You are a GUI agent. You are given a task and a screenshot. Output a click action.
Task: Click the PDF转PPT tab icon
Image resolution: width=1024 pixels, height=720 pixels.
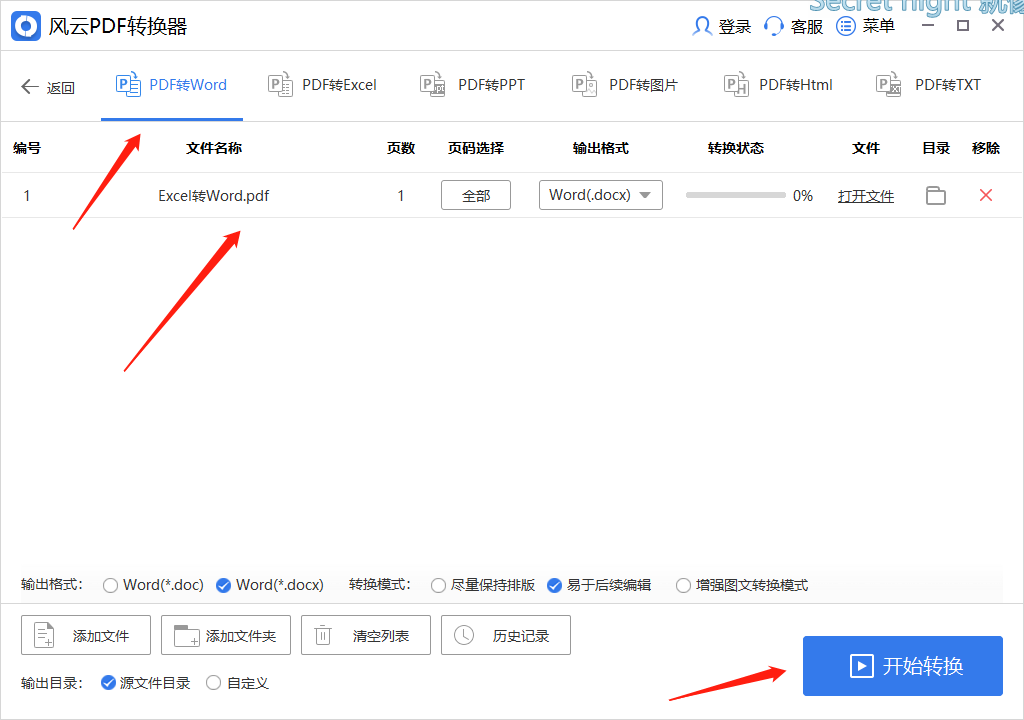click(432, 84)
